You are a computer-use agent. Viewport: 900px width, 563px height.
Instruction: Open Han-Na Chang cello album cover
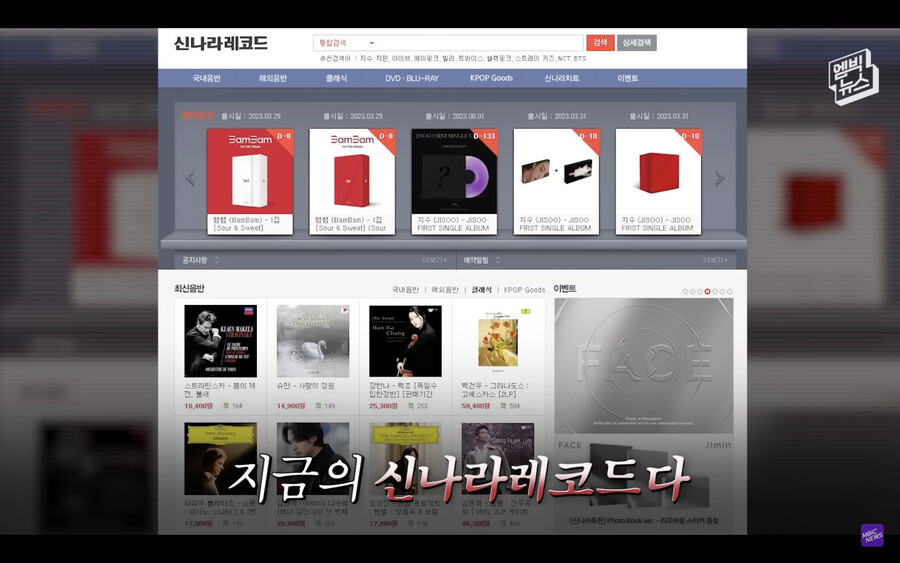point(405,341)
